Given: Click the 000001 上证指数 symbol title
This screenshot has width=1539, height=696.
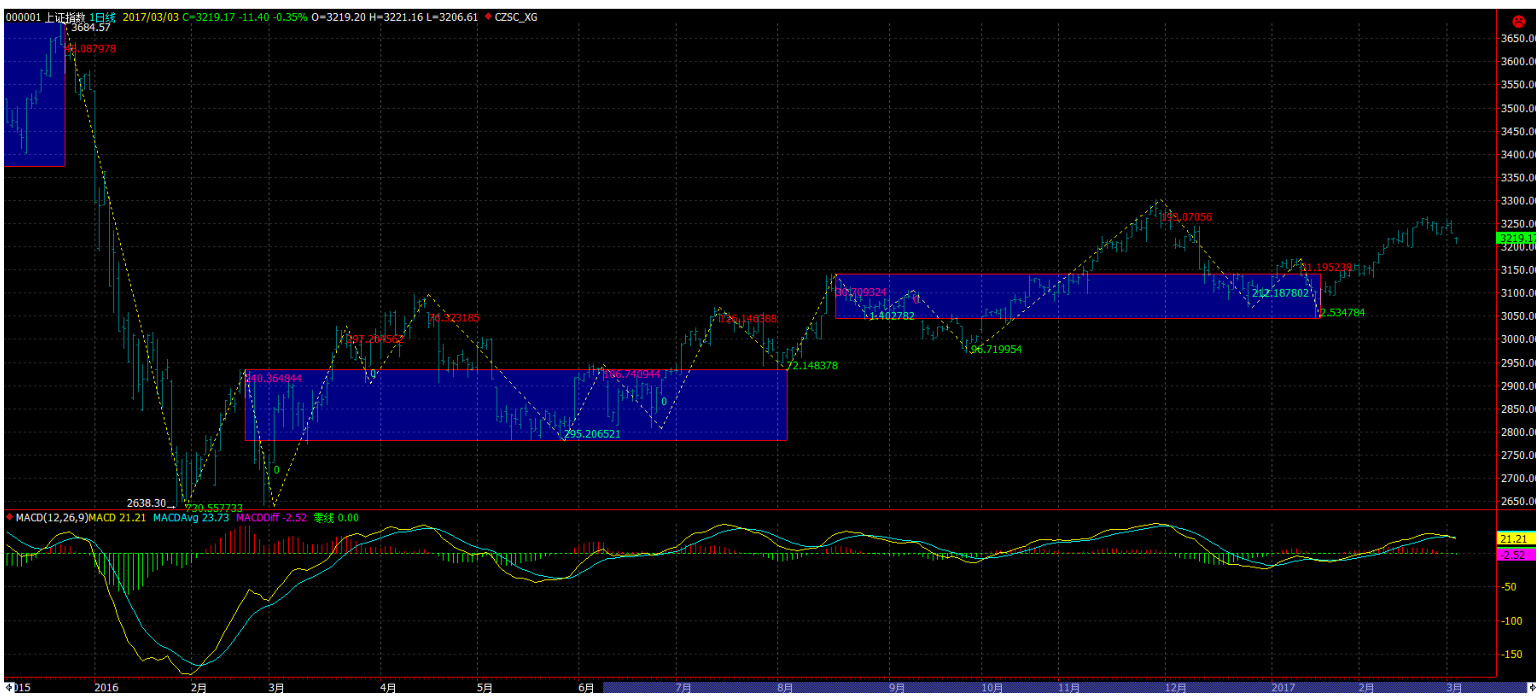Looking at the screenshot, I should 46,17.
